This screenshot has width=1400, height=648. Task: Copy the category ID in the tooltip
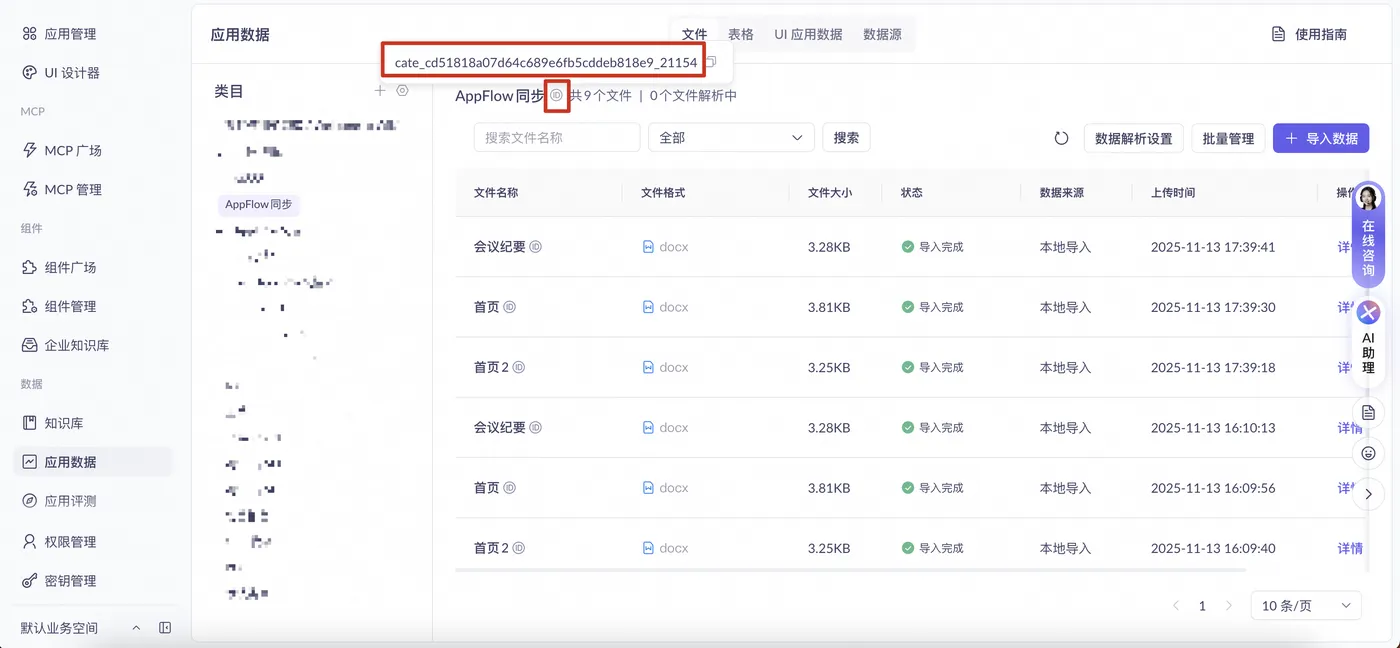(x=711, y=62)
